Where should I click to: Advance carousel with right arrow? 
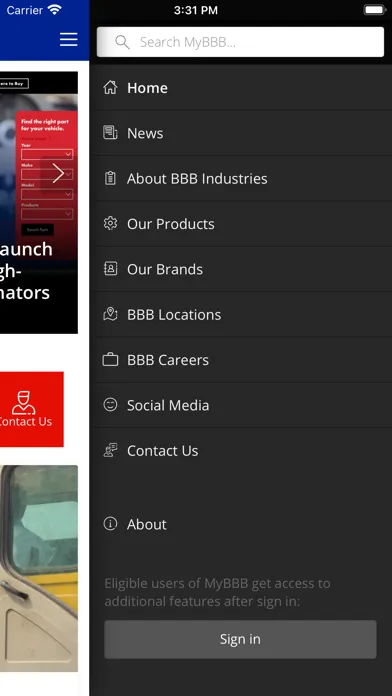click(58, 173)
